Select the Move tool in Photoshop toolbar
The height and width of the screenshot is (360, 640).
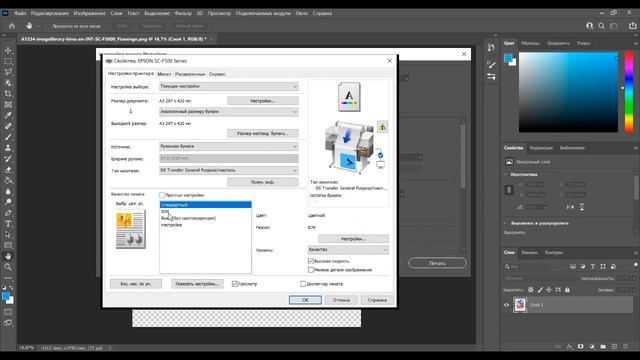click(8, 50)
